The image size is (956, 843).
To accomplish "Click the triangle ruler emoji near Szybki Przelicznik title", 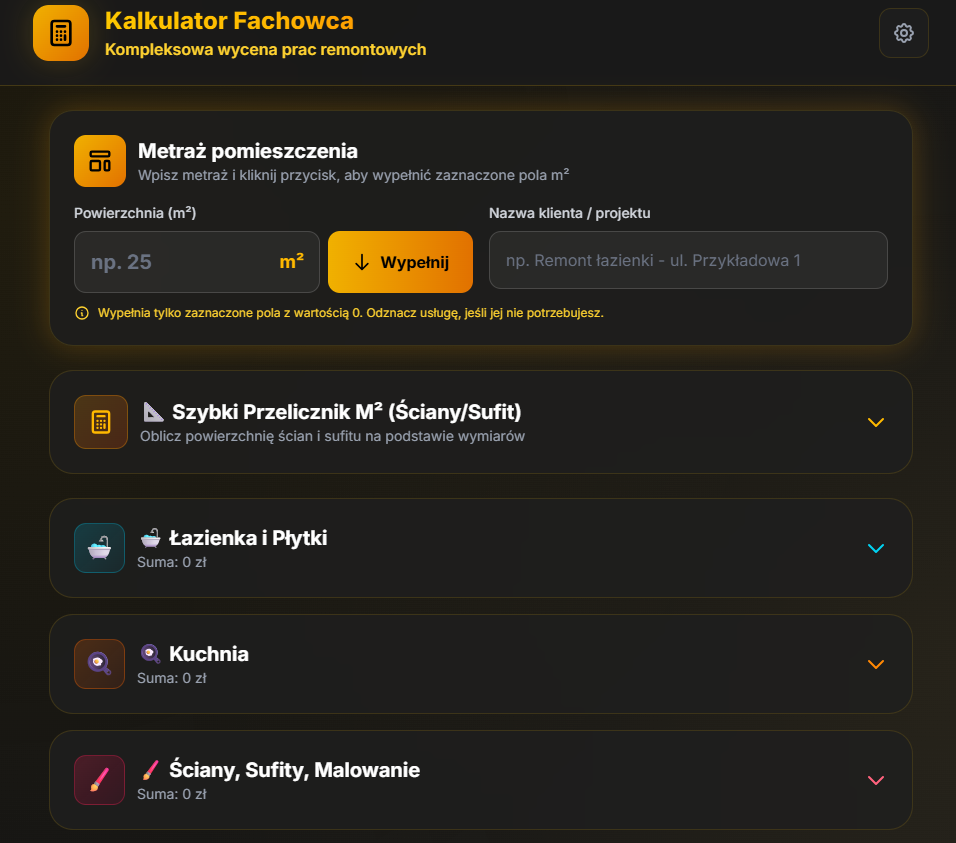I will tap(152, 413).
